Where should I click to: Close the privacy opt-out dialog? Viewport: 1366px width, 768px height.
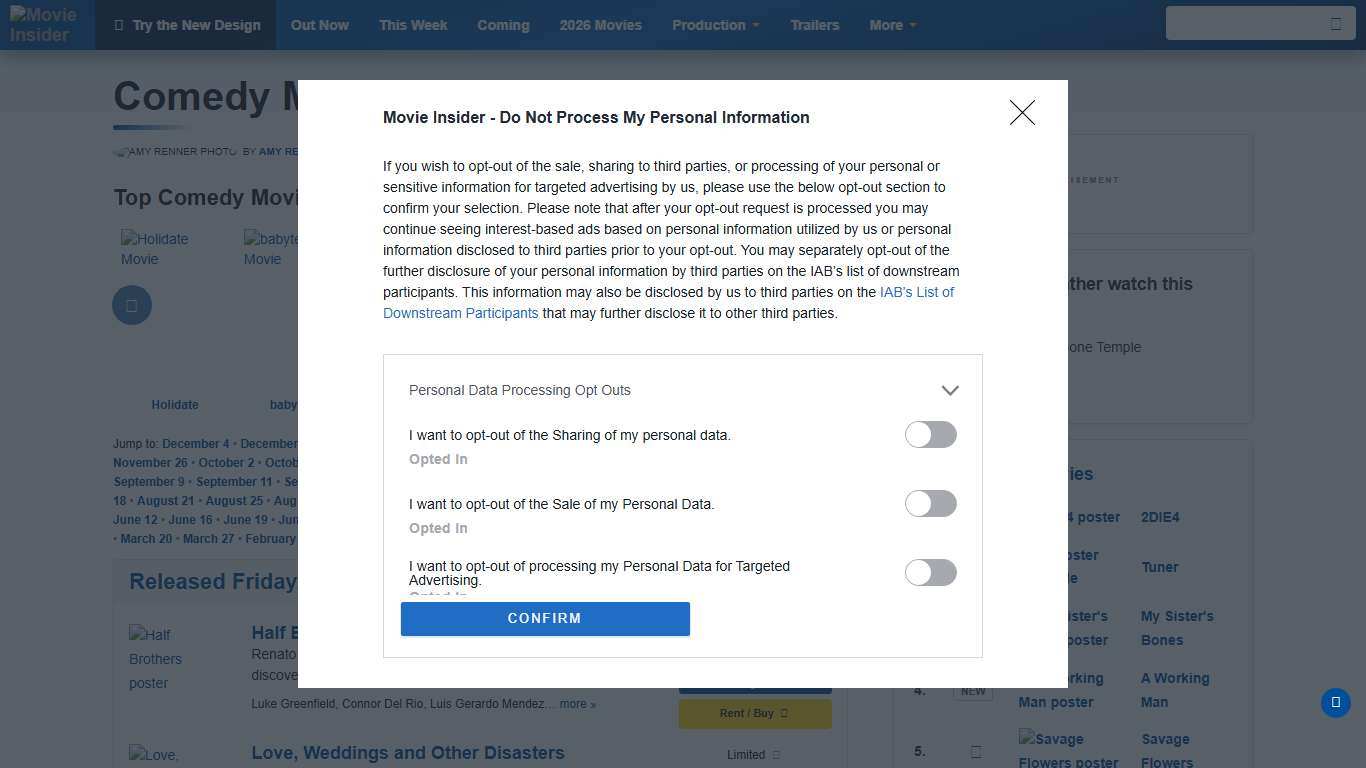coord(1021,112)
